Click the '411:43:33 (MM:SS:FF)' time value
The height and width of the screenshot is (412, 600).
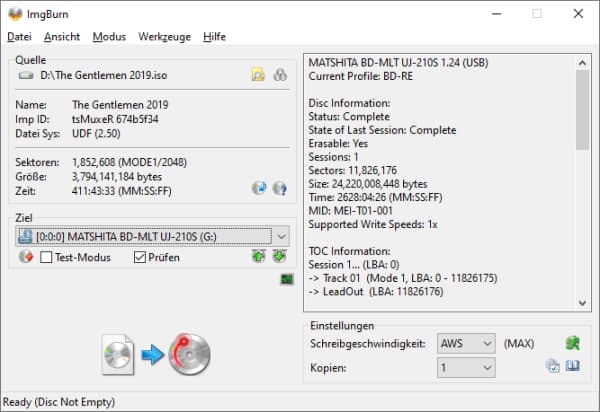coord(122,191)
